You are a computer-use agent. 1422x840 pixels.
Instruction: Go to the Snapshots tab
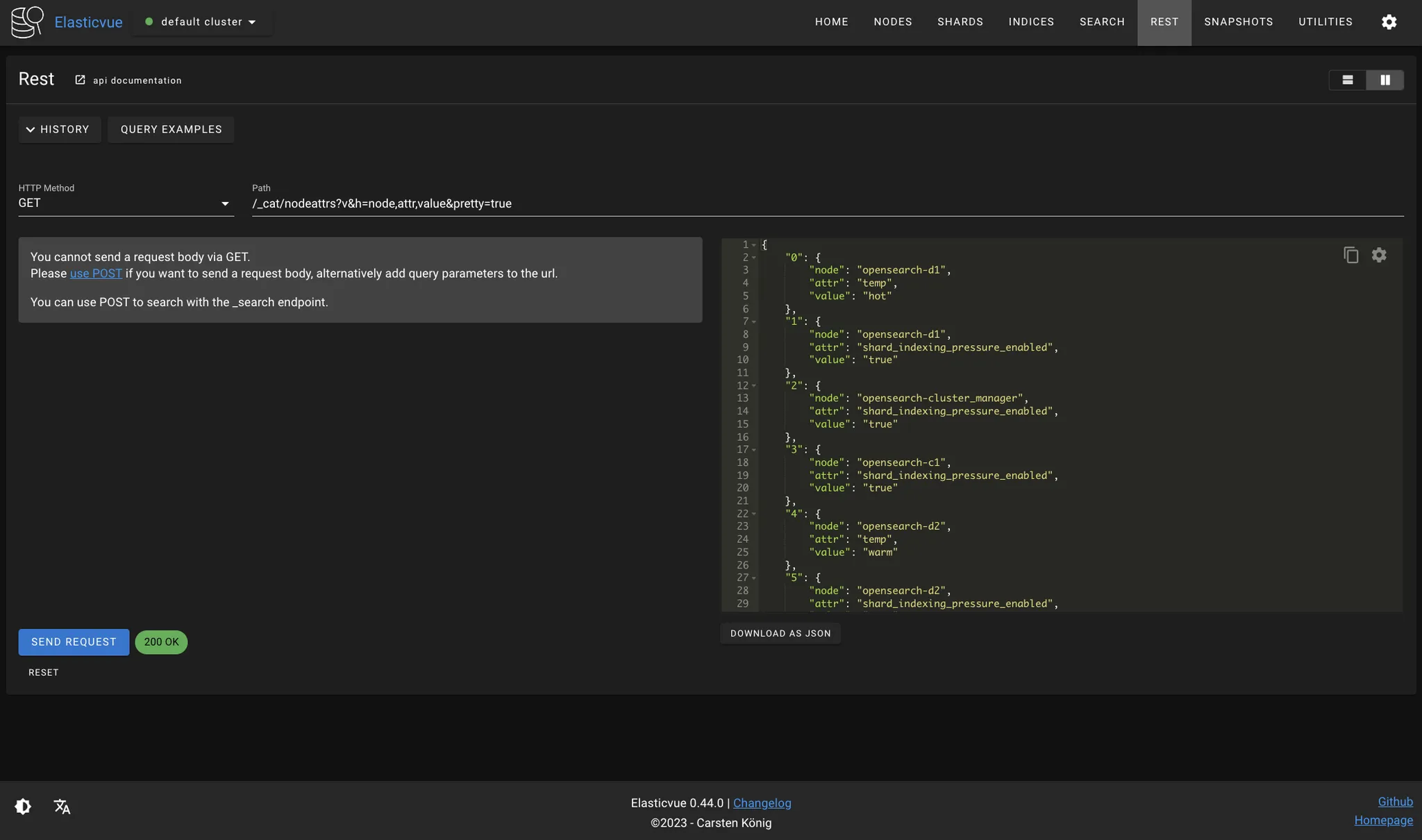[1238, 22]
